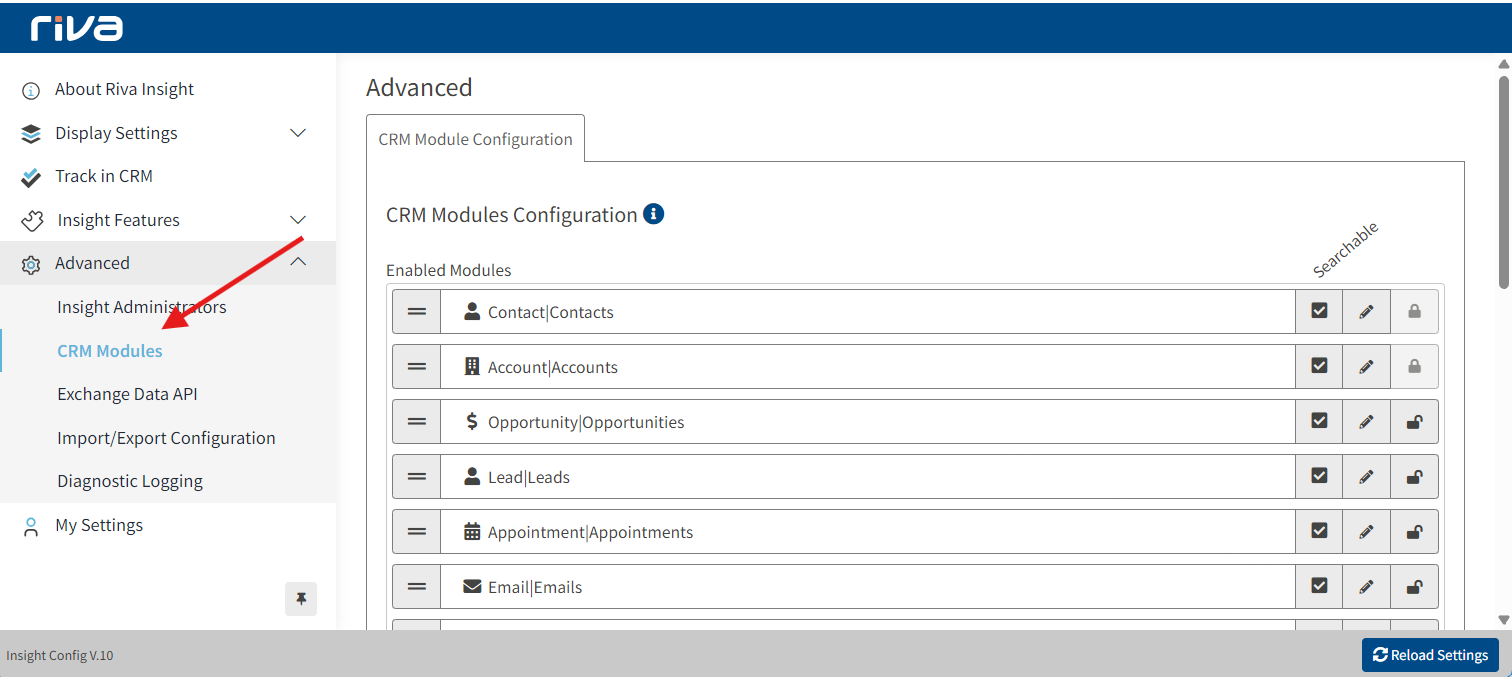Click the Account|Accounts module name
Image resolution: width=1512 pixels, height=677 pixels.
(x=553, y=367)
